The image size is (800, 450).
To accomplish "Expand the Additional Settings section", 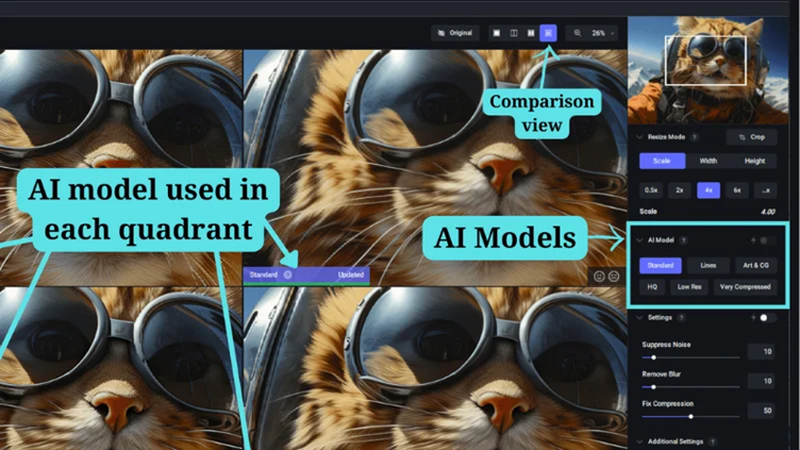I will [640, 442].
